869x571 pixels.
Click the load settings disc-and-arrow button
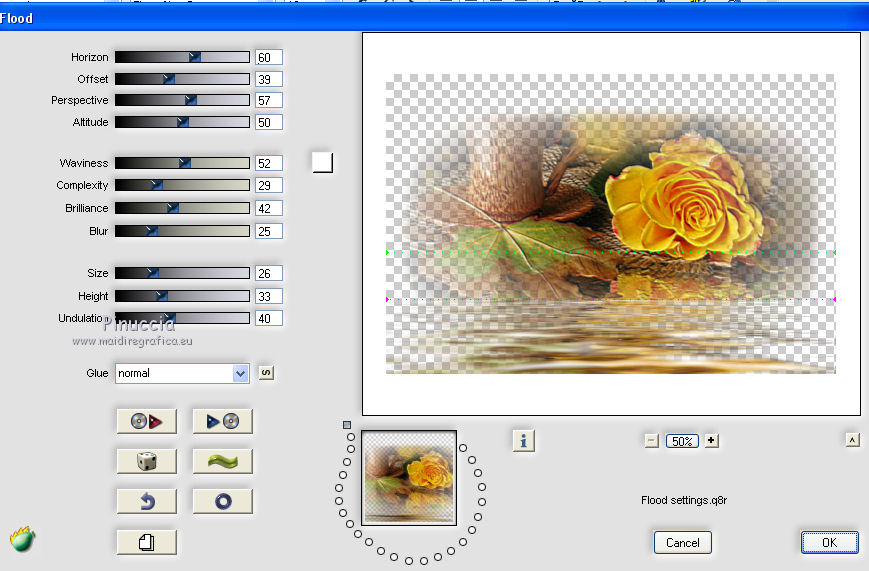tap(147, 422)
